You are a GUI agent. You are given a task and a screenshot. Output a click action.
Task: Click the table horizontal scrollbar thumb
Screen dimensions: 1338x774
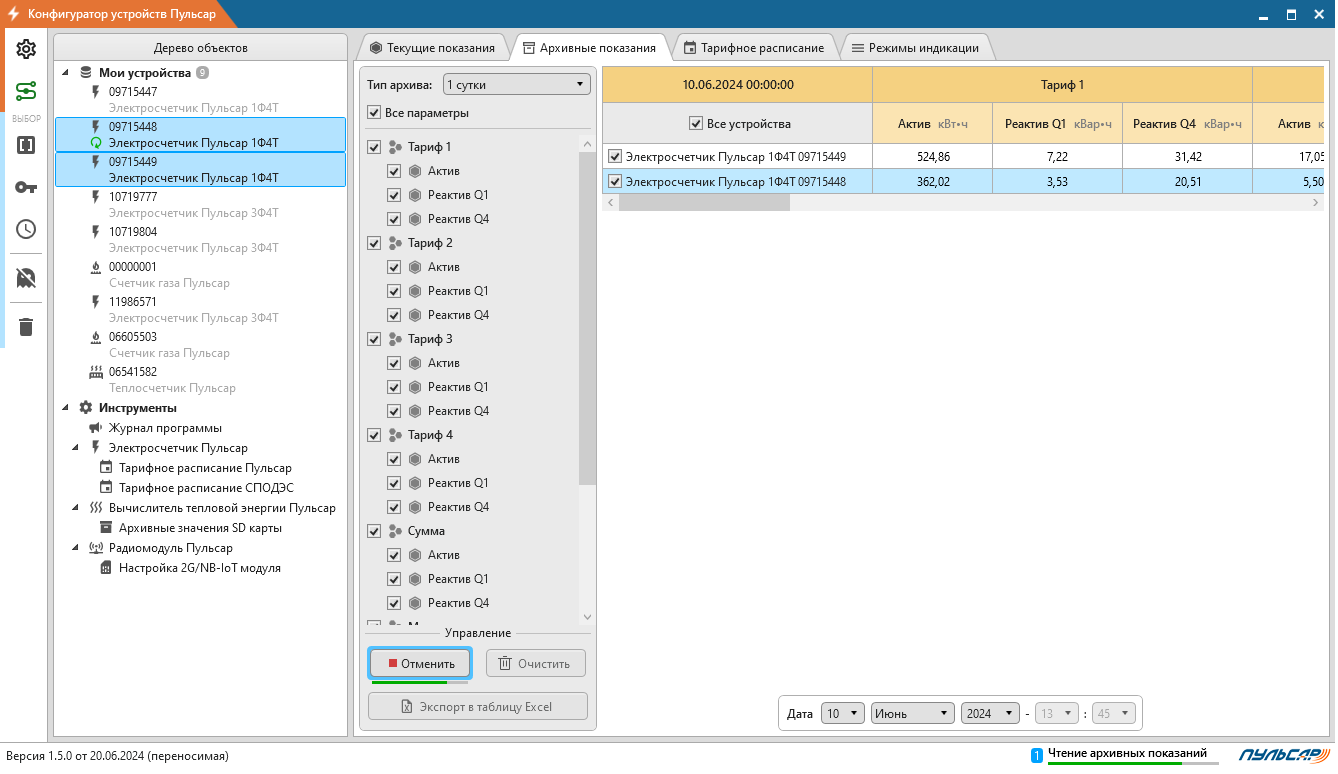[x=704, y=202]
